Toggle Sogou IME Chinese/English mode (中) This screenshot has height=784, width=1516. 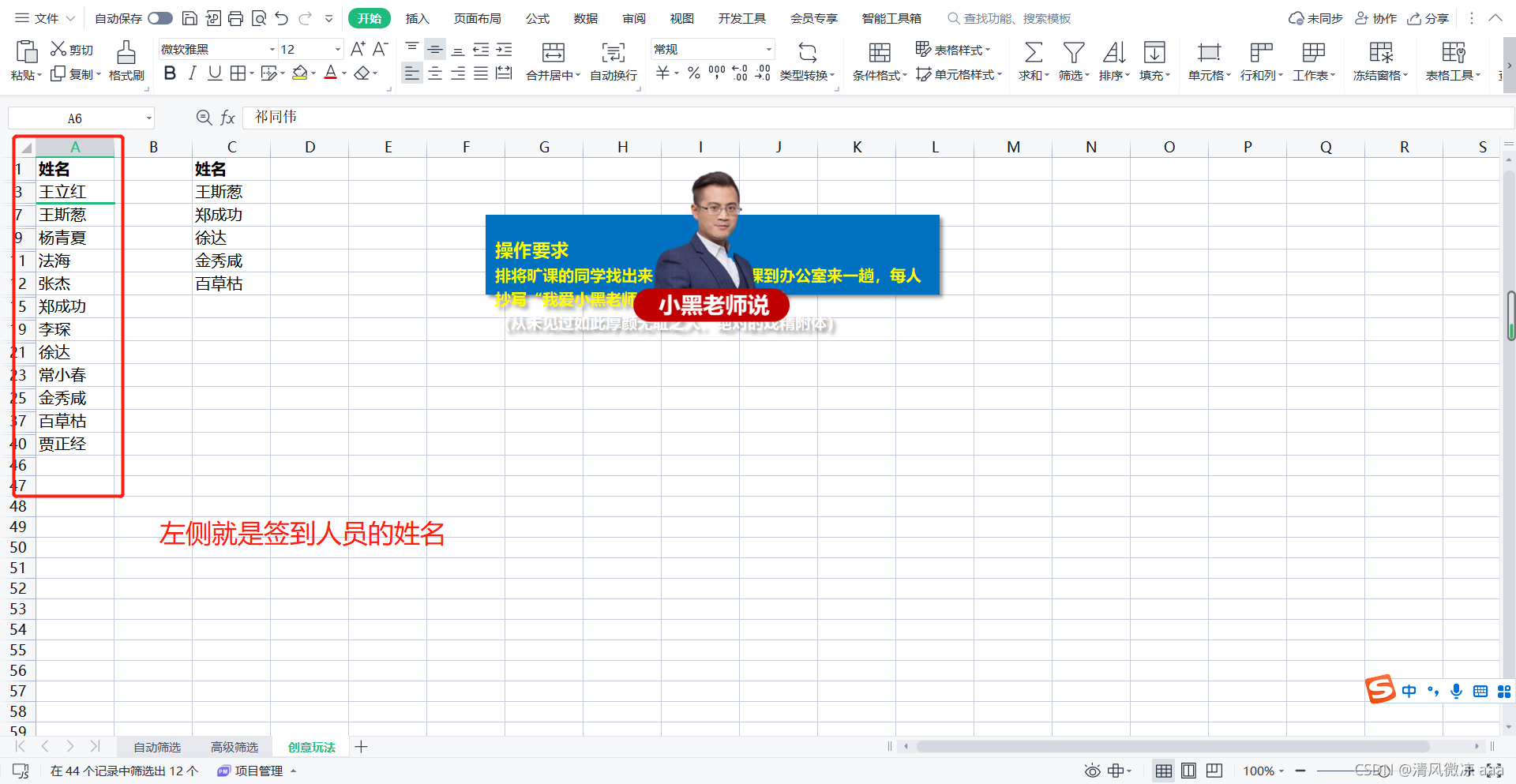tap(1409, 692)
